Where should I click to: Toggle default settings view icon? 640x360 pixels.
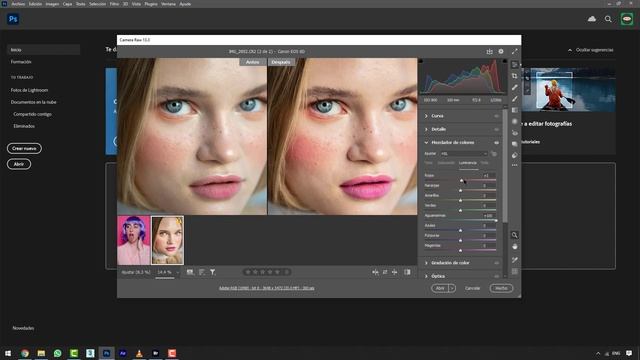click(x=407, y=272)
